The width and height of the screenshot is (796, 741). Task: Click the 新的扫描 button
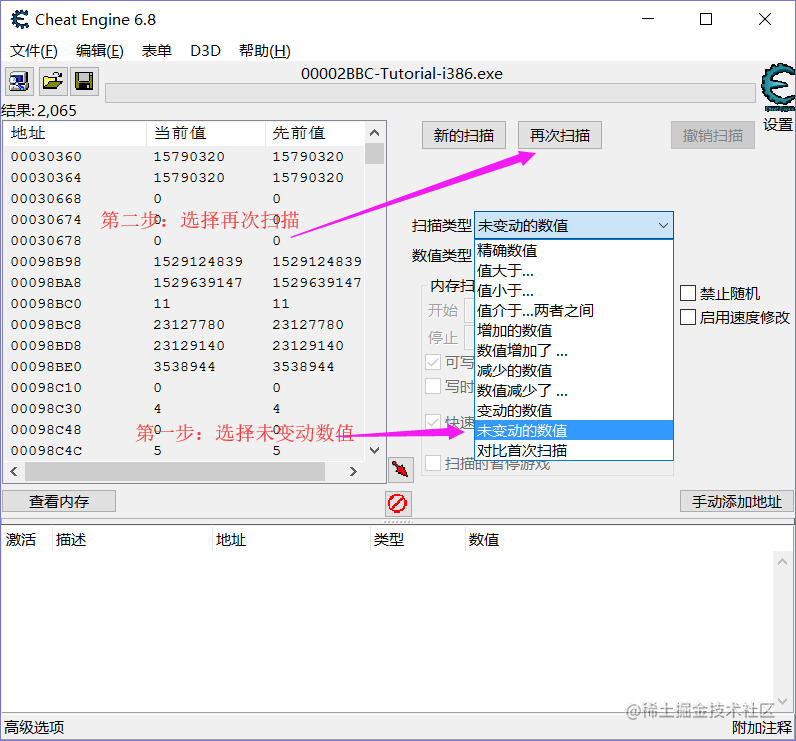(x=463, y=135)
